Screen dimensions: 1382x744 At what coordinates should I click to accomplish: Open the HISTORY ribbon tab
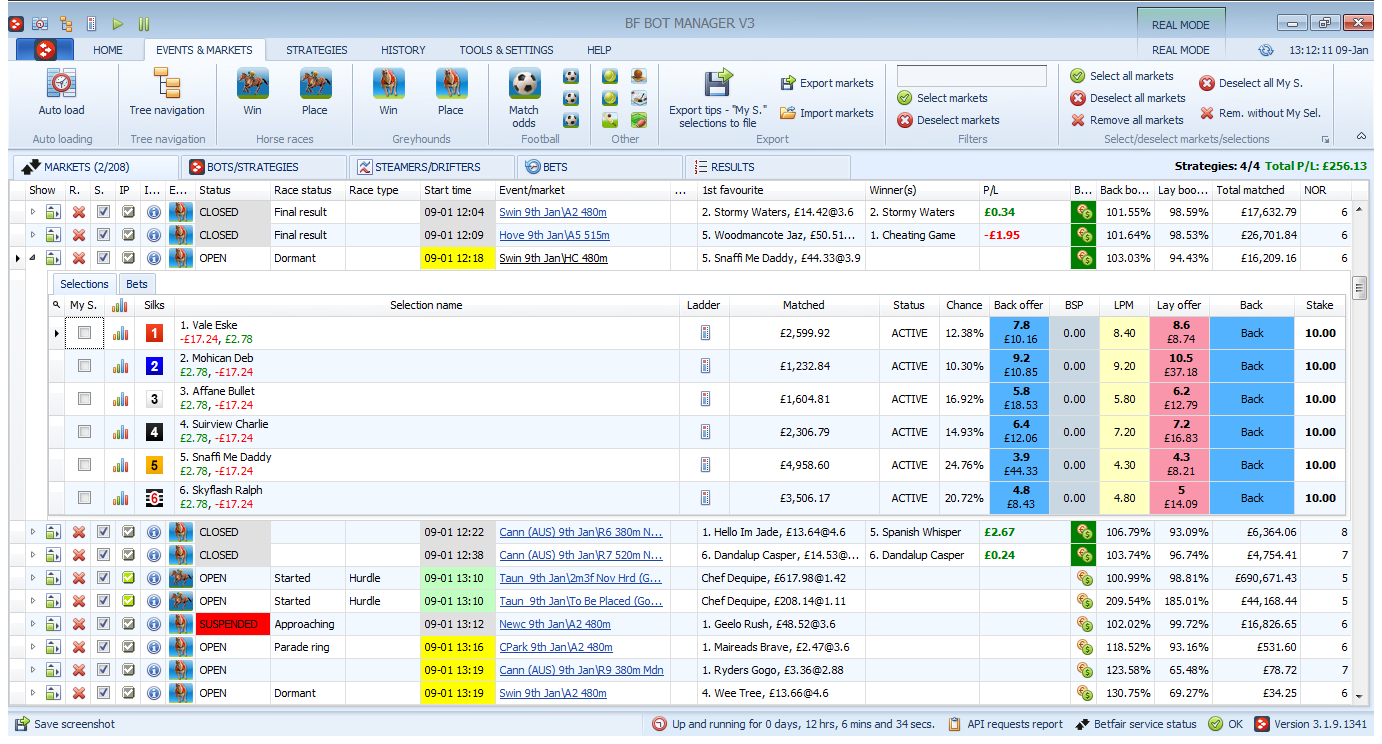click(x=403, y=50)
